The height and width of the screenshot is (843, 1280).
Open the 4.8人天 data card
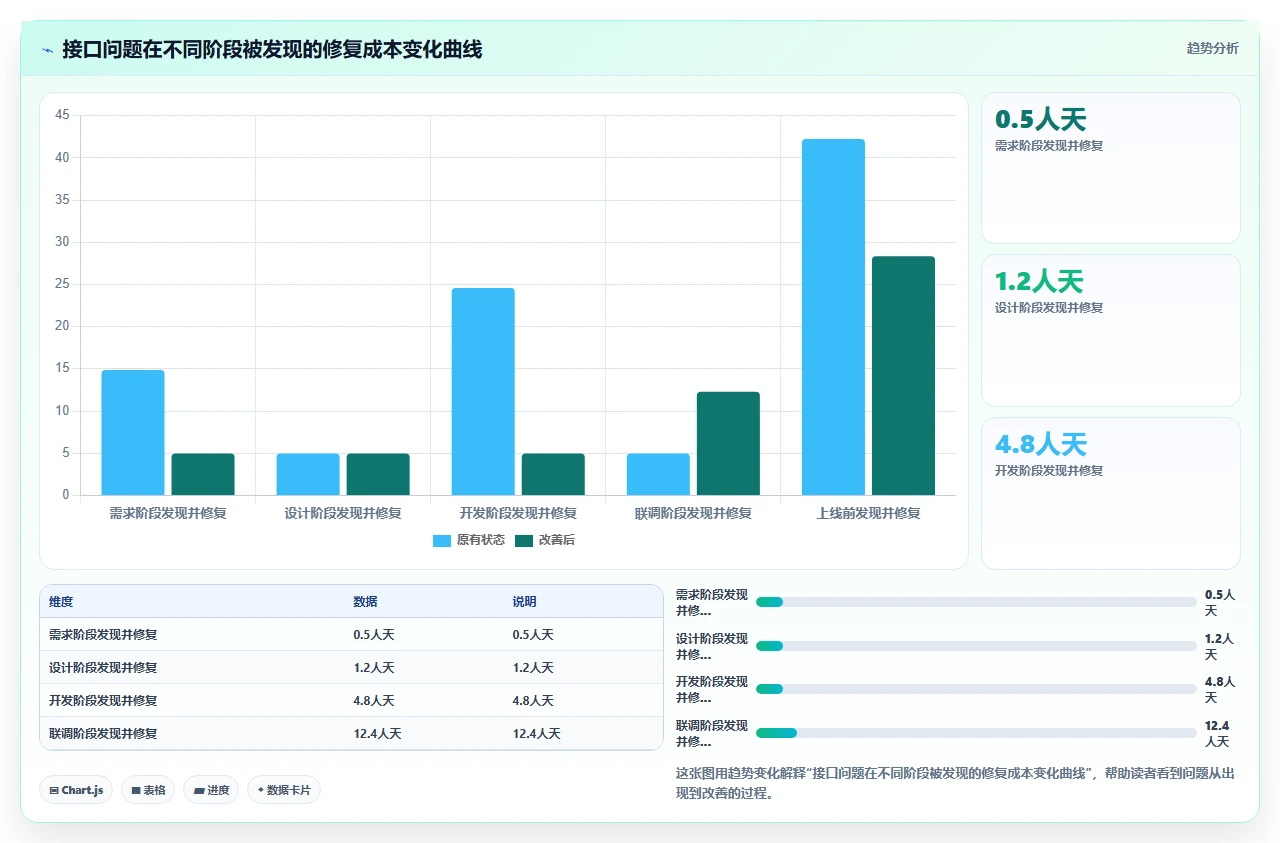coord(1110,493)
